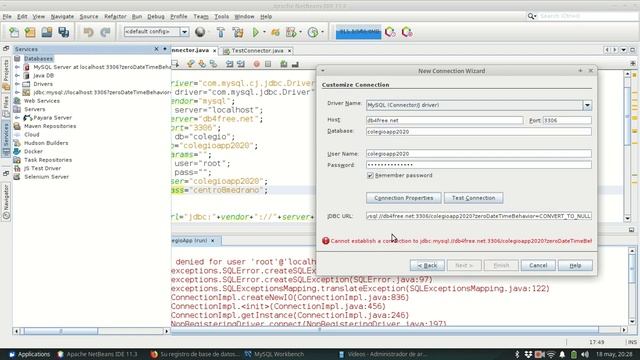Click the volume speaker tray icon
The height and width of the screenshot is (360, 640).
(584, 354)
